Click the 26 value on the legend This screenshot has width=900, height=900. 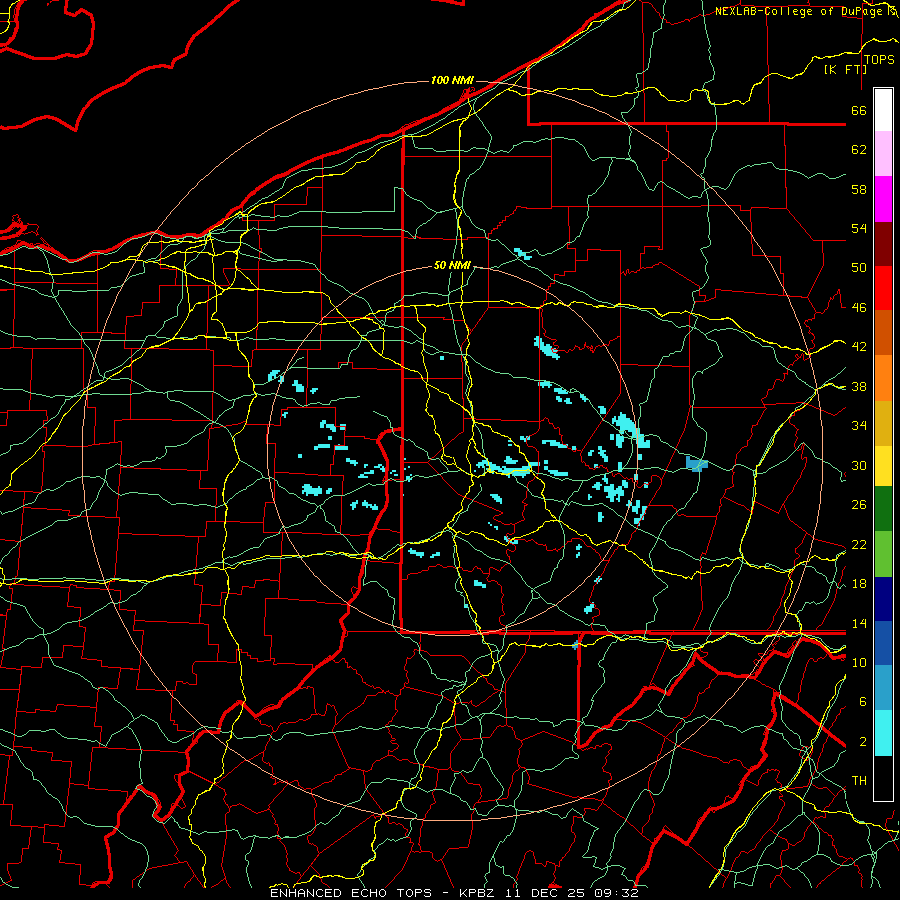click(859, 505)
